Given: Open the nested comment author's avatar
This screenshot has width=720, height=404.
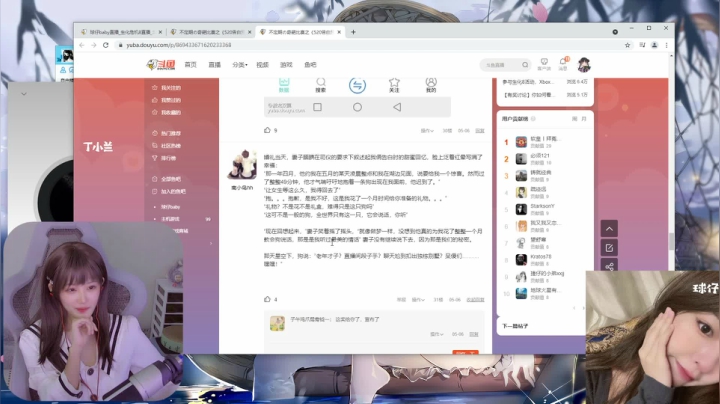Looking at the screenshot, I should click(277, 324).
